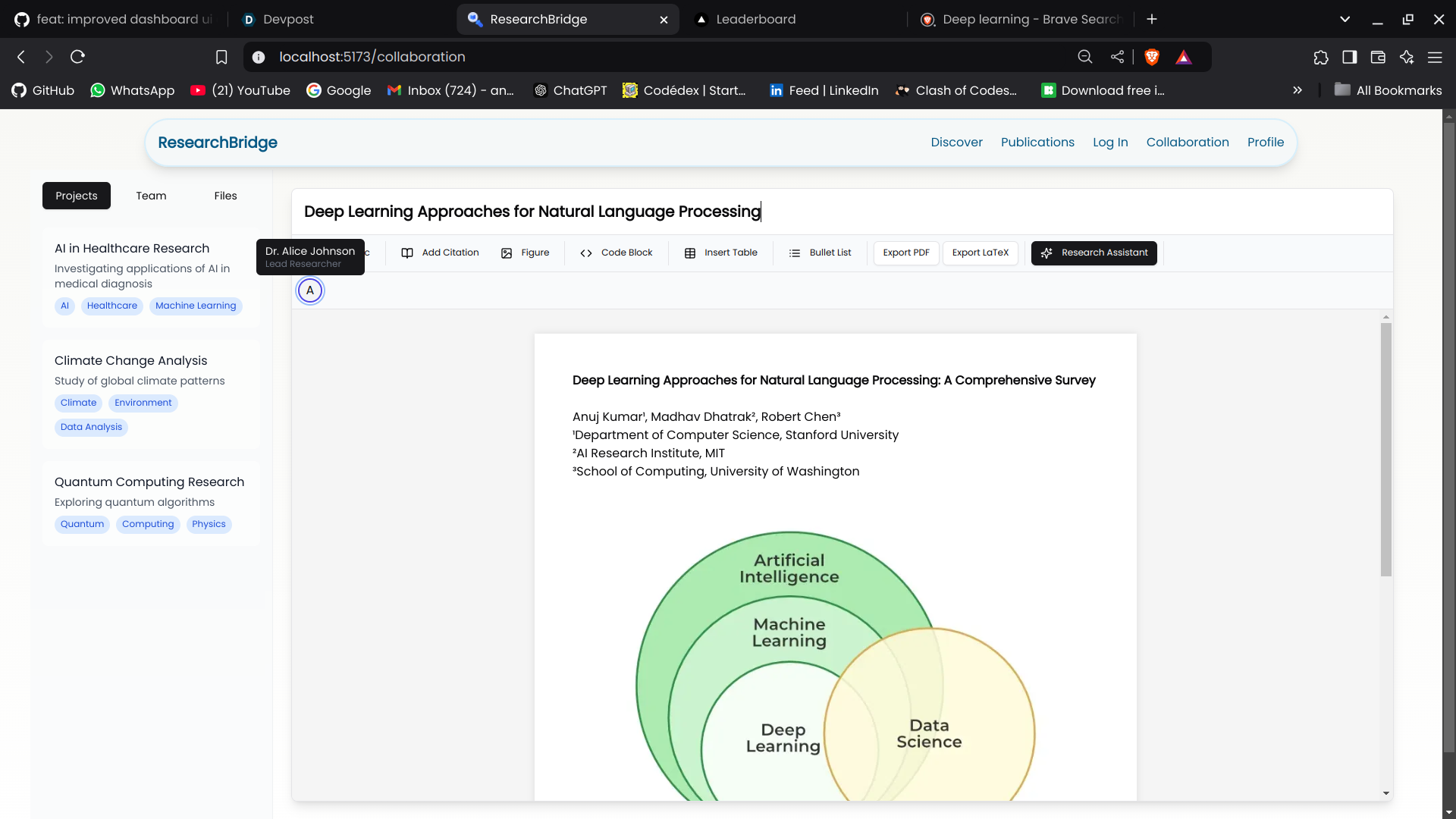Click Export LaTeX button
Image resolution: width=1456 pixels, height=819 pixels.
pyautogui.click(x=980, y=253)
